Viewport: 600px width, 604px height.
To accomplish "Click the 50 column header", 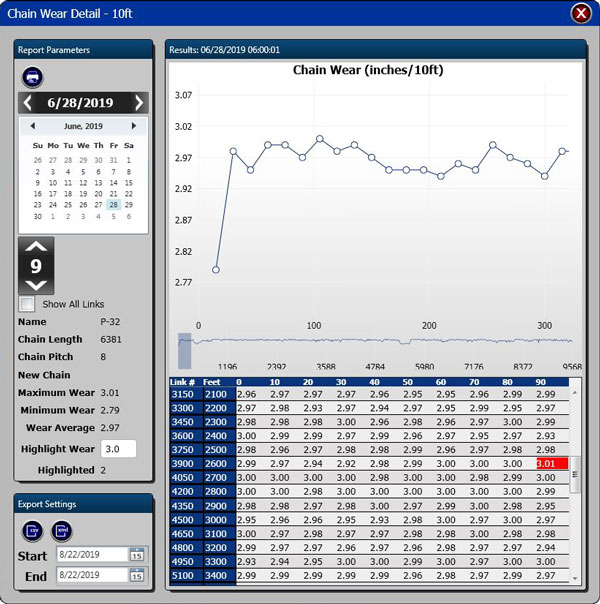I will [407, 382].
